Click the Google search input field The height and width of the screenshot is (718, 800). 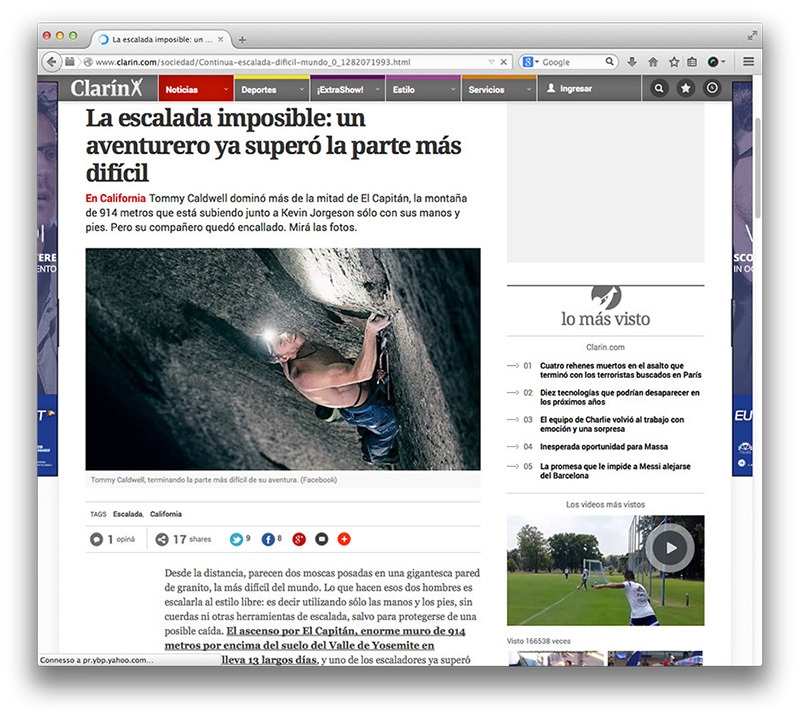pyautogui.click(x=572, y=62)
